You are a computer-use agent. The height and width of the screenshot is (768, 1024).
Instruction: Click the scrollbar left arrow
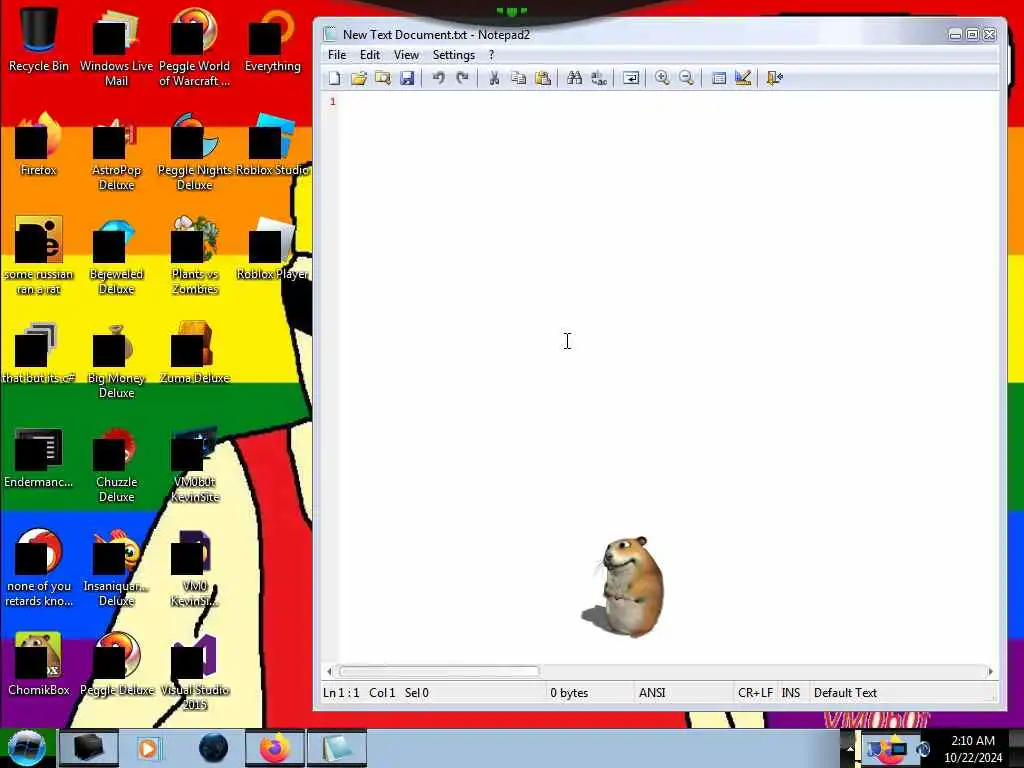coord(329,671)
